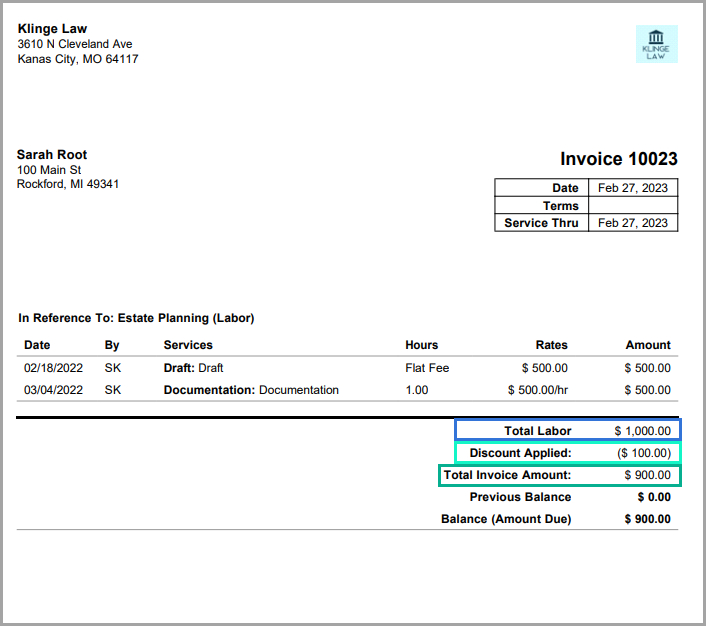706x626 pixels.
Task: Click the 02/18/2022 entry date
Action: click(x=52, y=368)
